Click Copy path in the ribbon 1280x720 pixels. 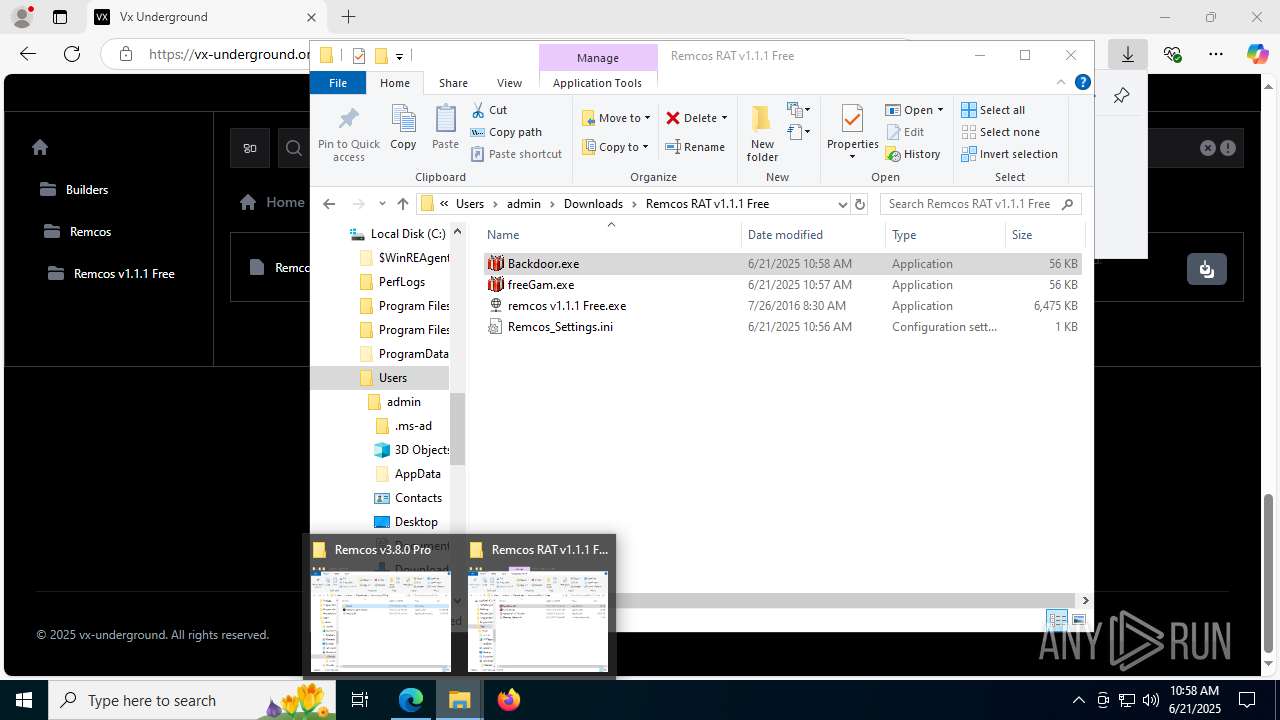506,132
